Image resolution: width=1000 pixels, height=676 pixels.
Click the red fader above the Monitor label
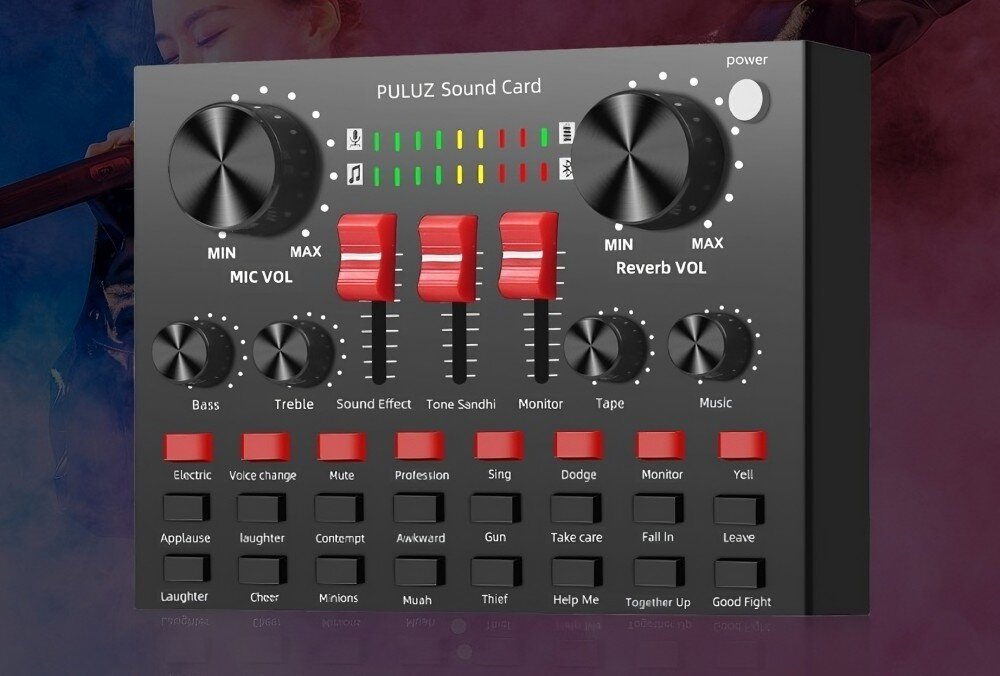(x=528, y=256)
